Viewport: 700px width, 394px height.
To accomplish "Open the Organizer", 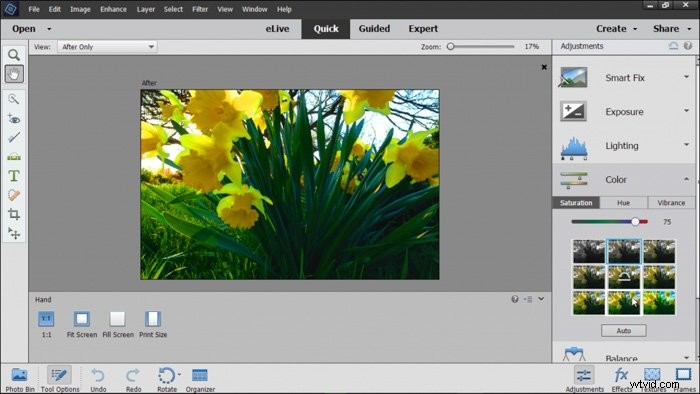I will tap(200, 379).
